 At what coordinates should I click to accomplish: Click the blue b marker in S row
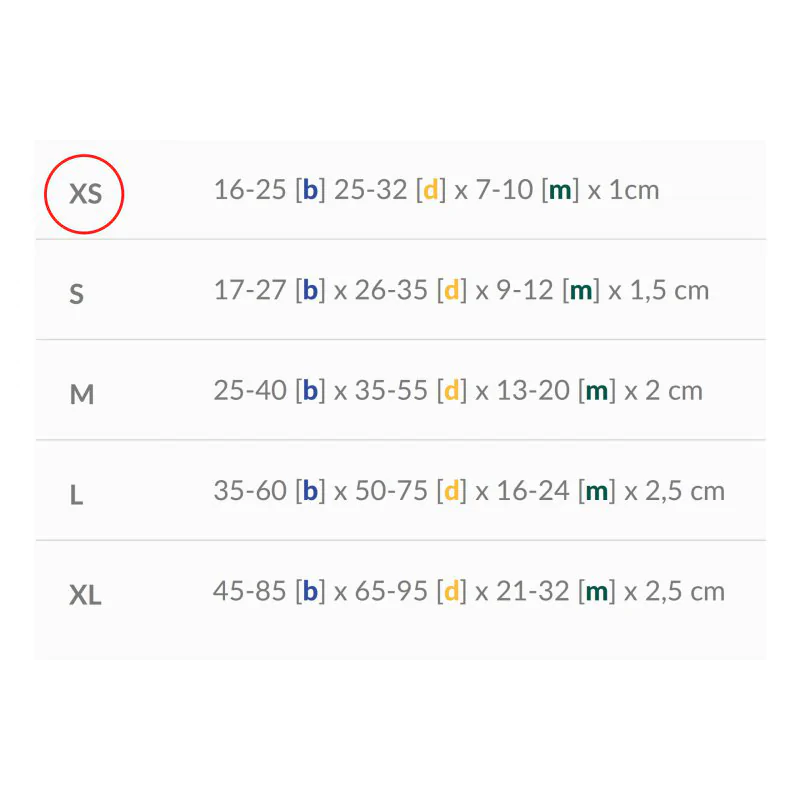(x=310, y=290)
